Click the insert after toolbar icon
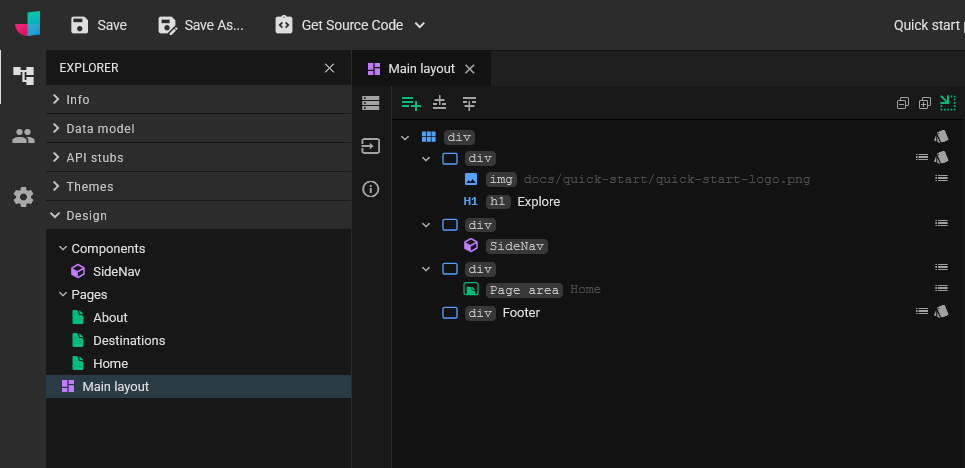 (470, 103)
